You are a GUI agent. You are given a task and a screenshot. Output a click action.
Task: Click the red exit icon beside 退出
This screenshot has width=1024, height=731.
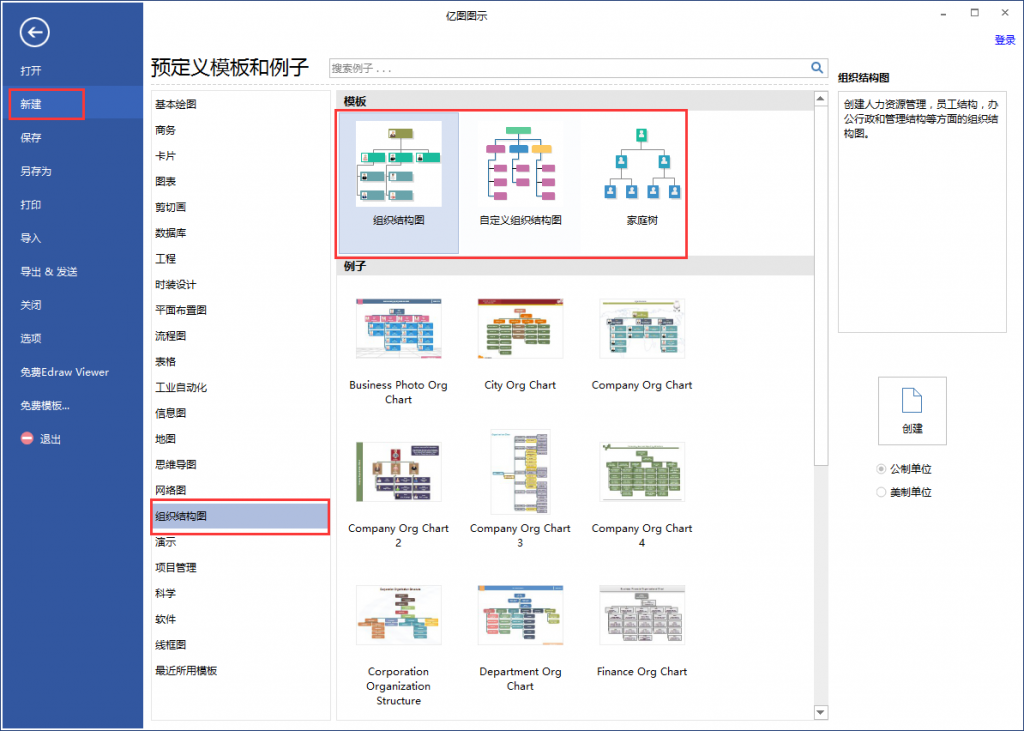27,438
